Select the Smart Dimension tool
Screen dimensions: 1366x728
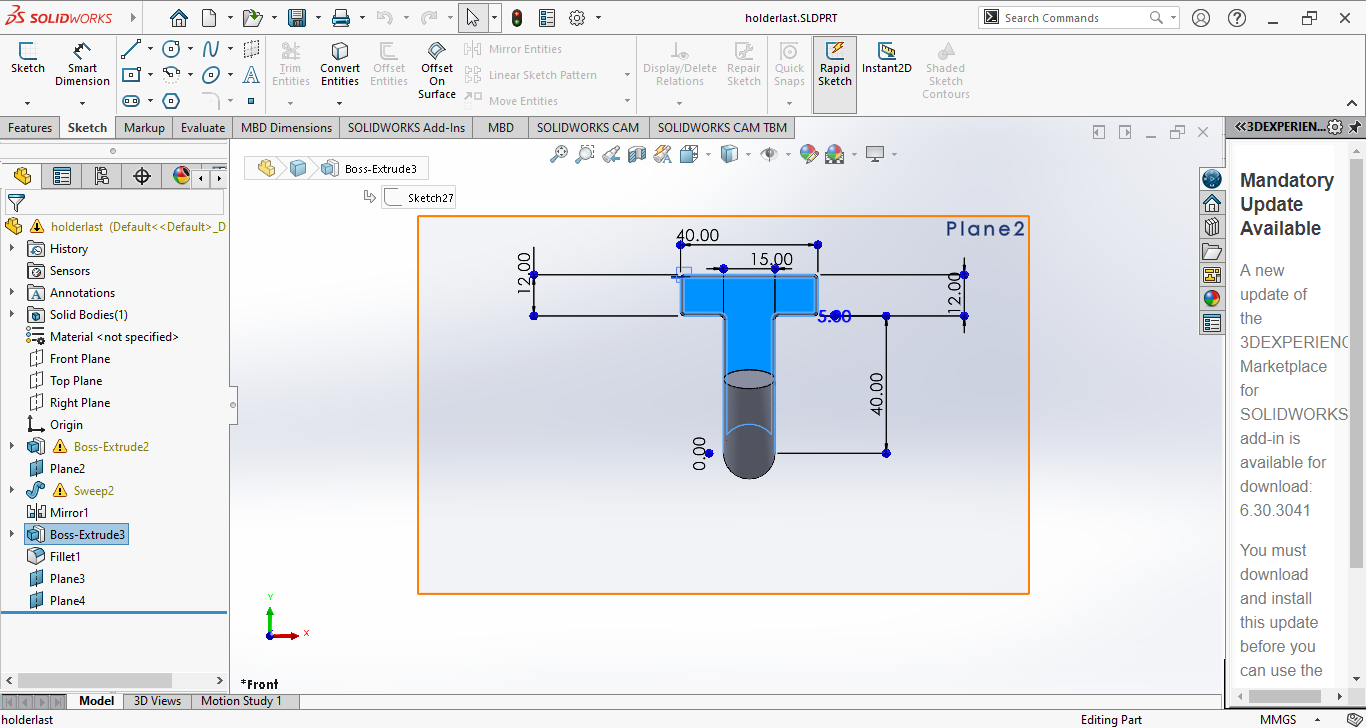click(82, 63)
